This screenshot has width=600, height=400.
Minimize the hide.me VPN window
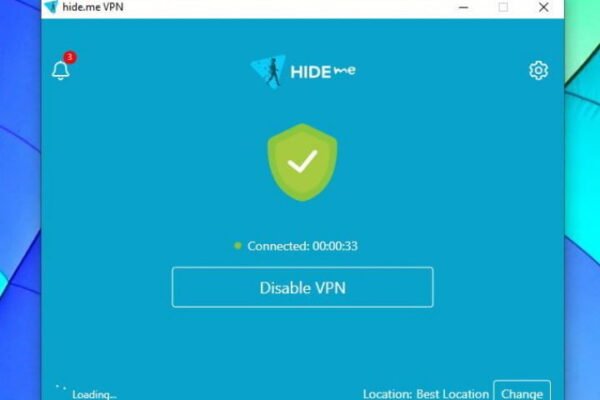tap(463, 7)
